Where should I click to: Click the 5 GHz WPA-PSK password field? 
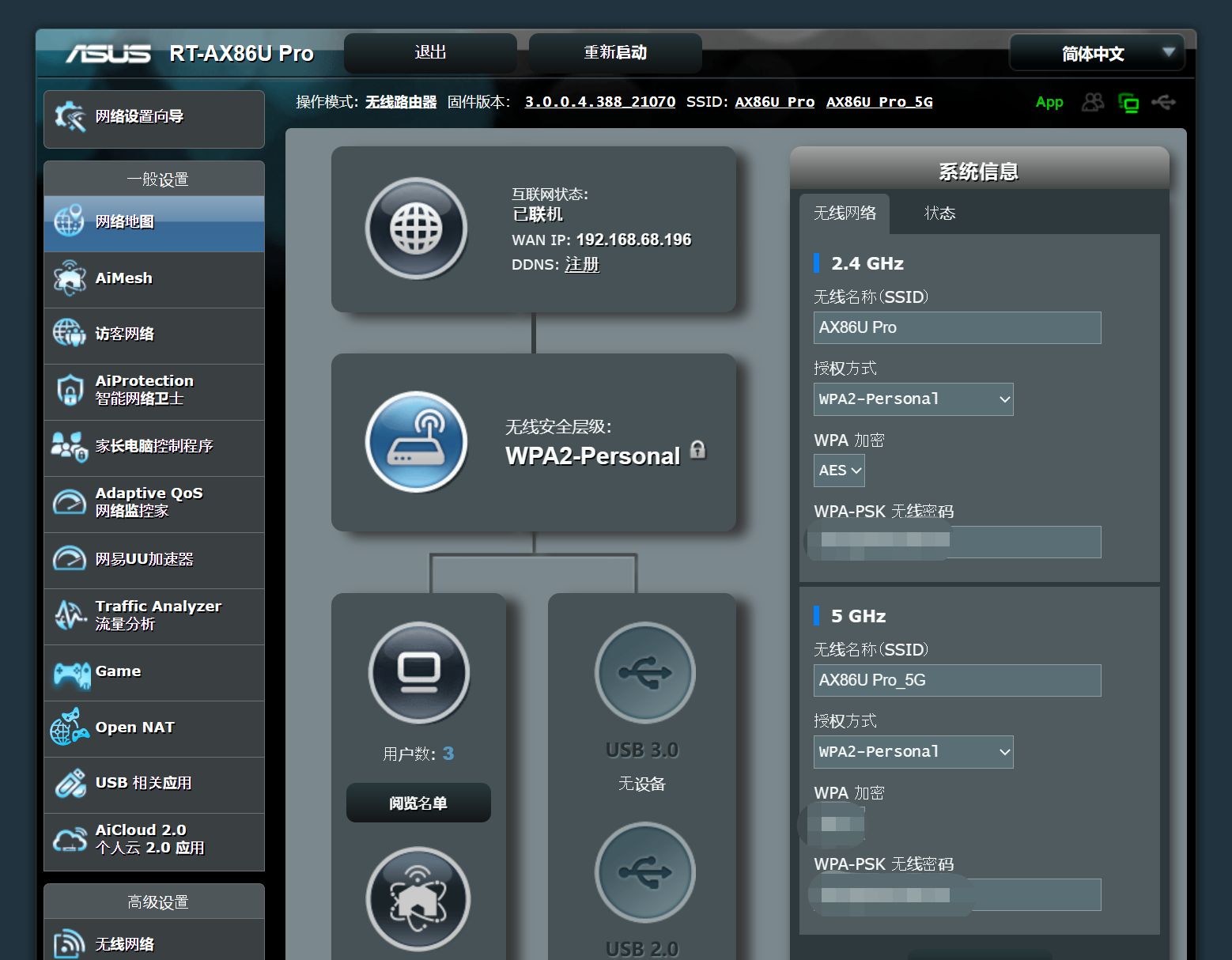click(x=957, y=894)
